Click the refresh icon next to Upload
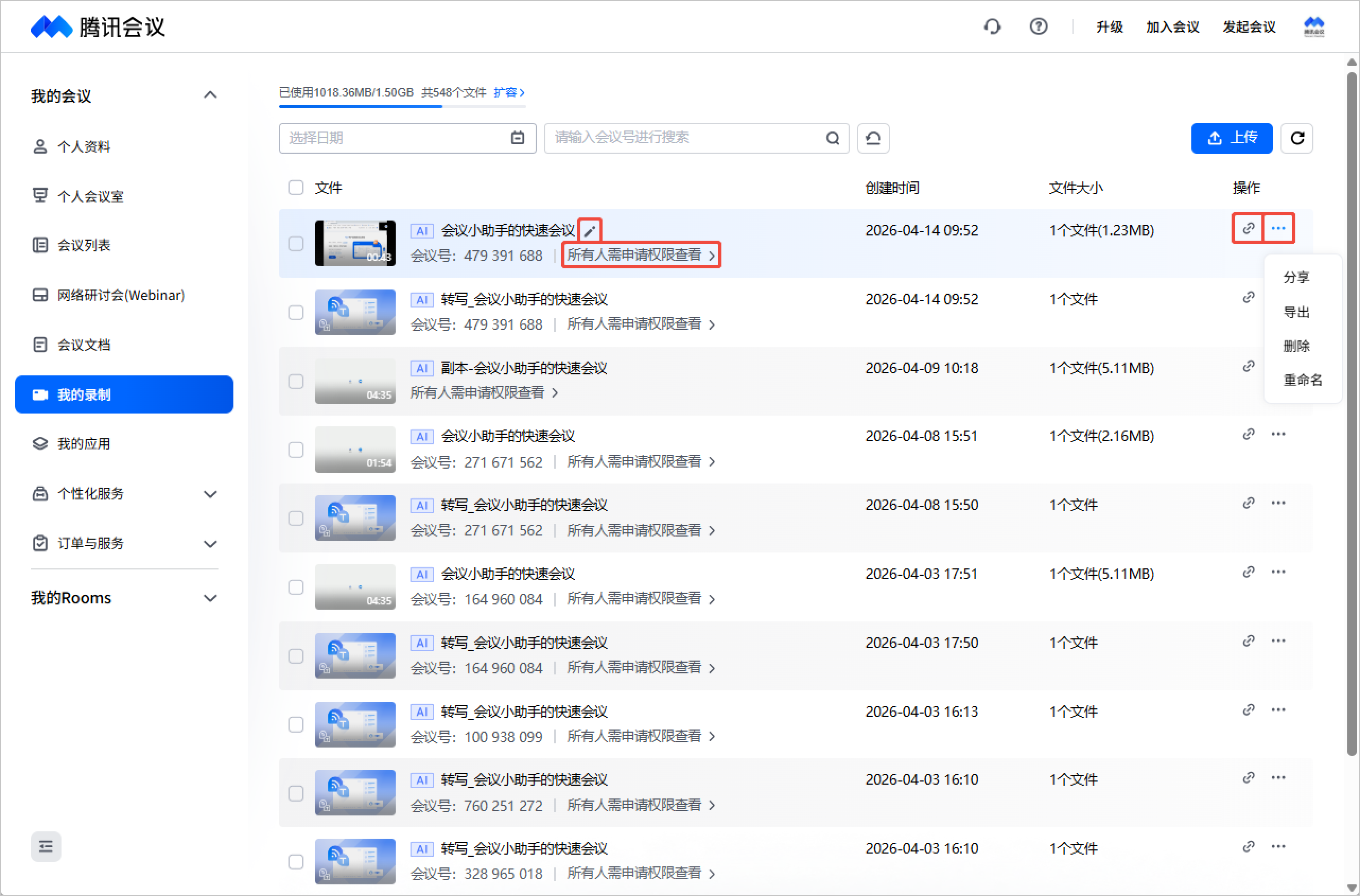 [x=1296, y=138]
